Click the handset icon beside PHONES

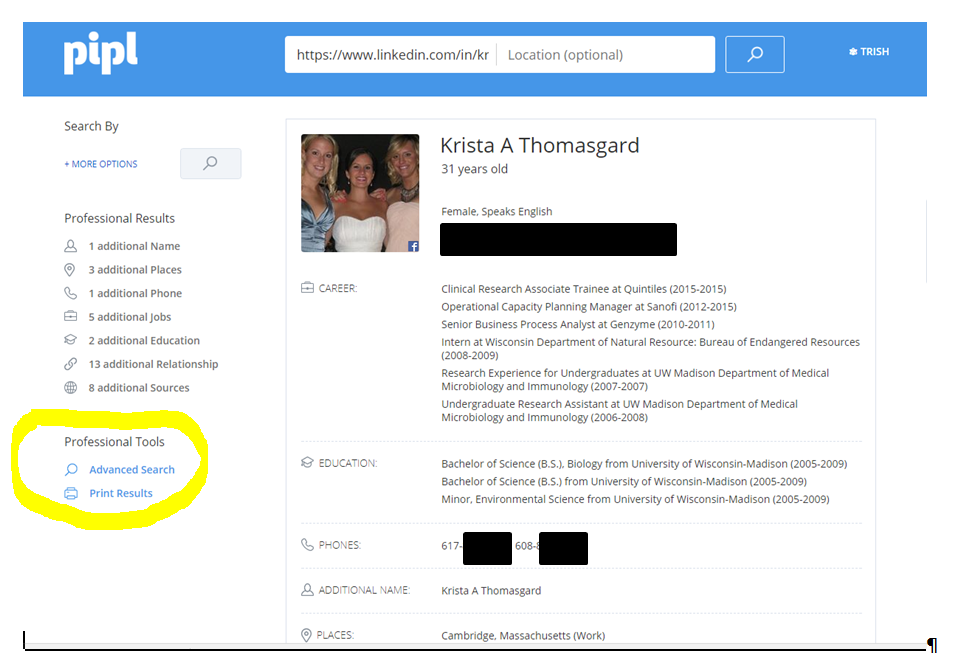pyautogui.click(x=307, y=545)
